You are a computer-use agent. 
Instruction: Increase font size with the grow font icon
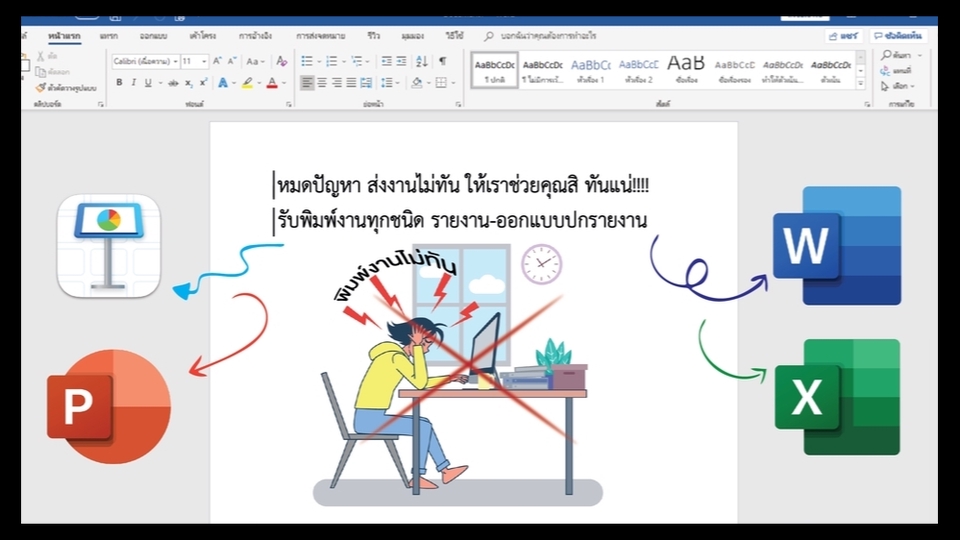pos(217,61)
